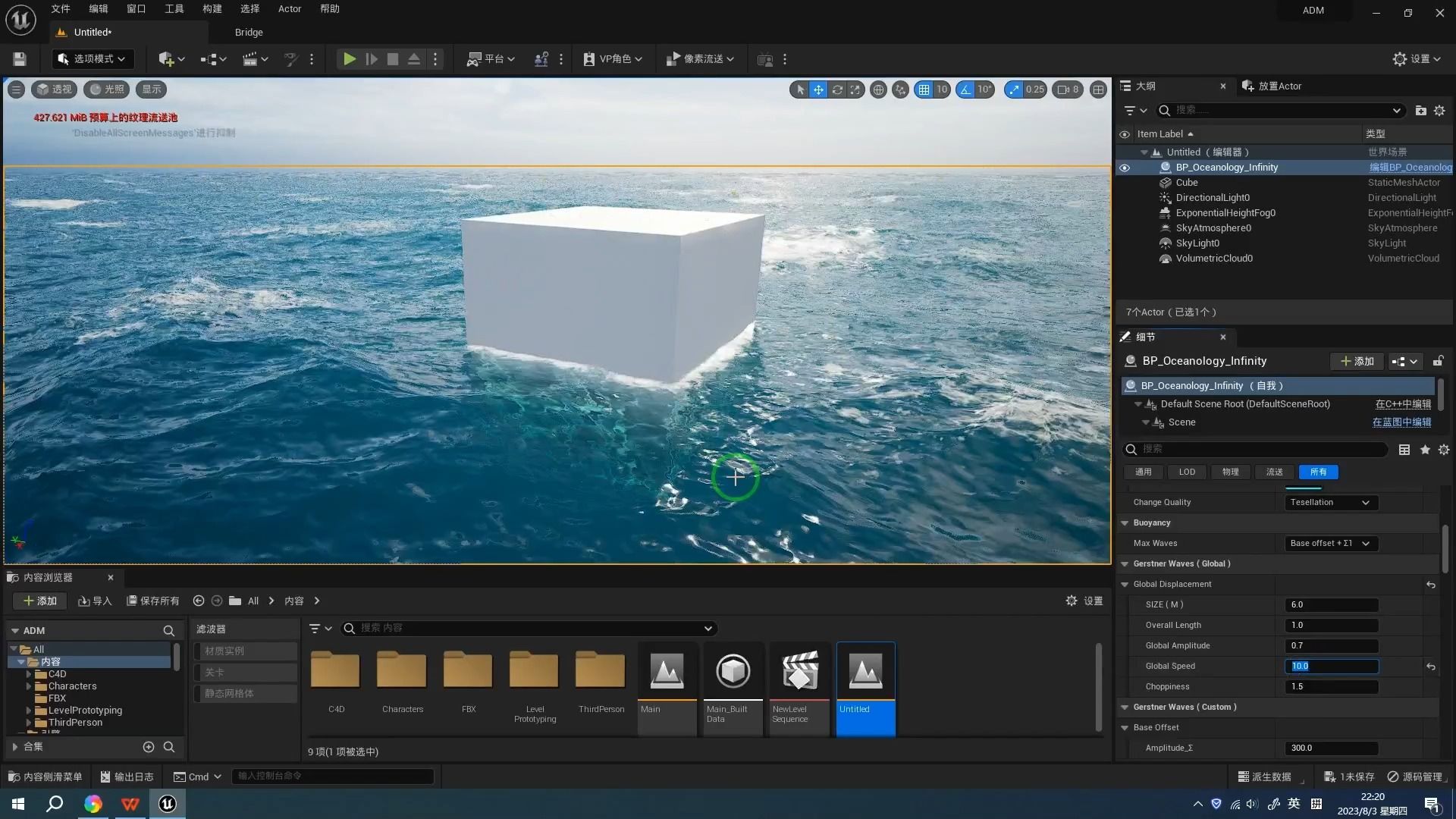Click the viewport layout maximize icon

(x=1097, y=89)
